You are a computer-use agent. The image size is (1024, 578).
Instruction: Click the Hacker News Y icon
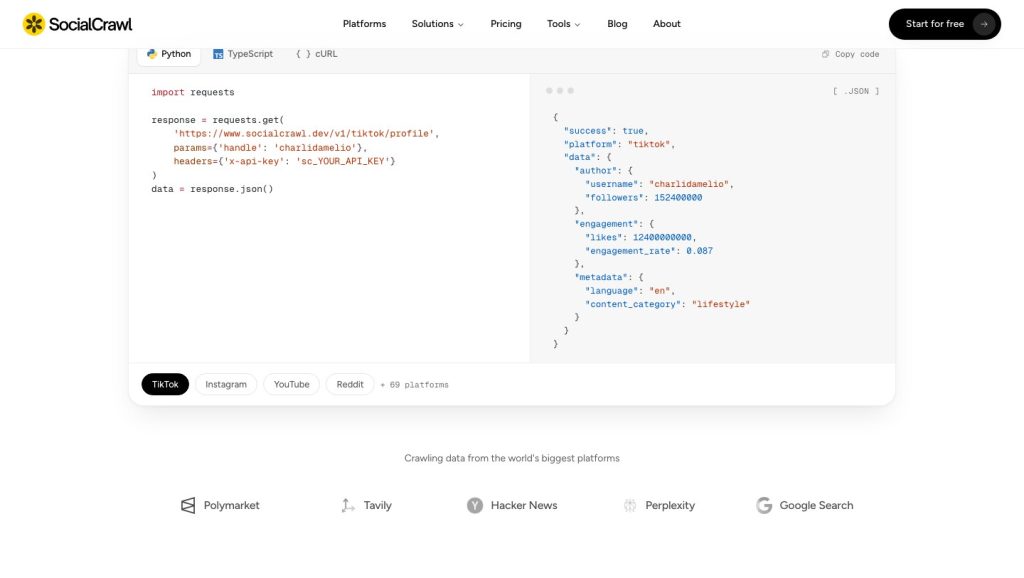475,506
